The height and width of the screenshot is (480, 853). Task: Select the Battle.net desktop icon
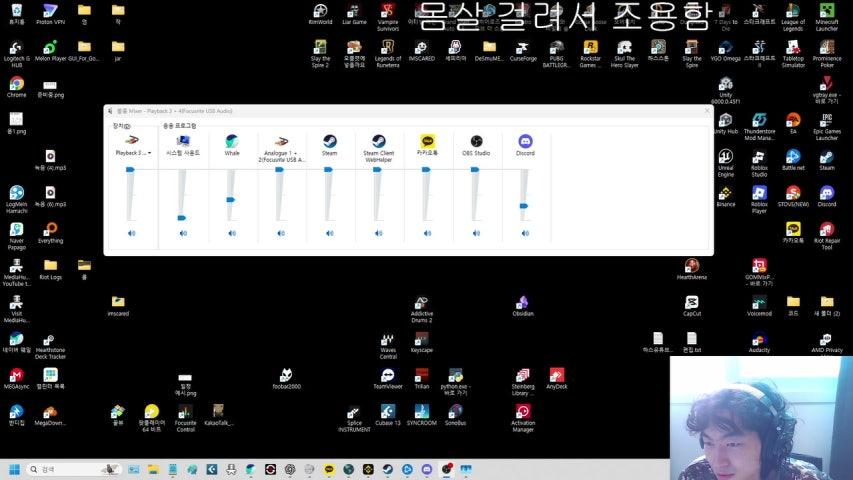point(793,160)
